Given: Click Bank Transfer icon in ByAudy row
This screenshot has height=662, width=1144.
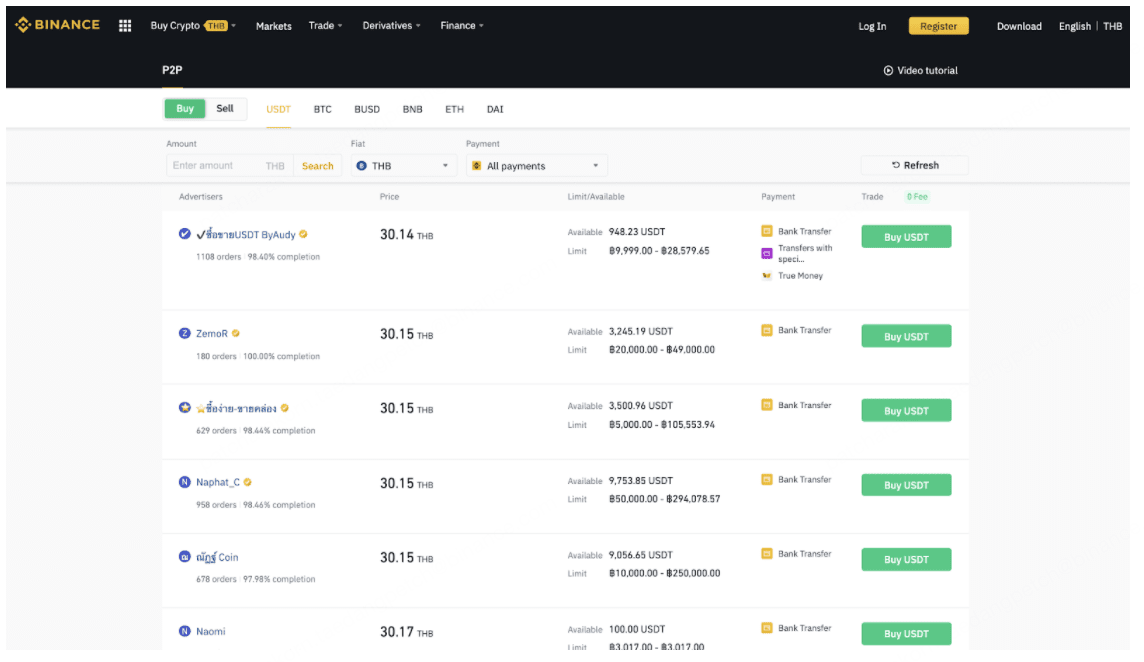Looking at the screenshot, I should 767,231.
